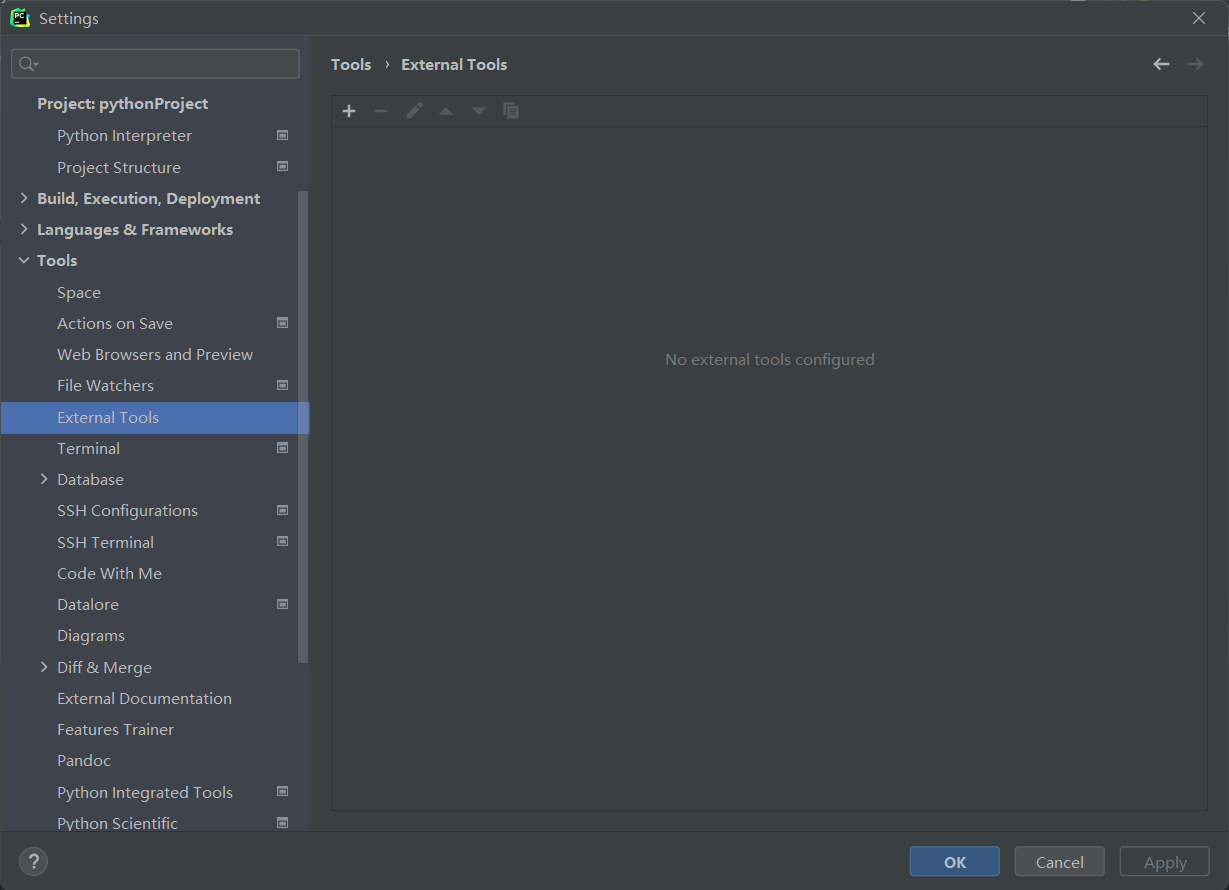Click the remove tool minus icon

tap(381, 111)
